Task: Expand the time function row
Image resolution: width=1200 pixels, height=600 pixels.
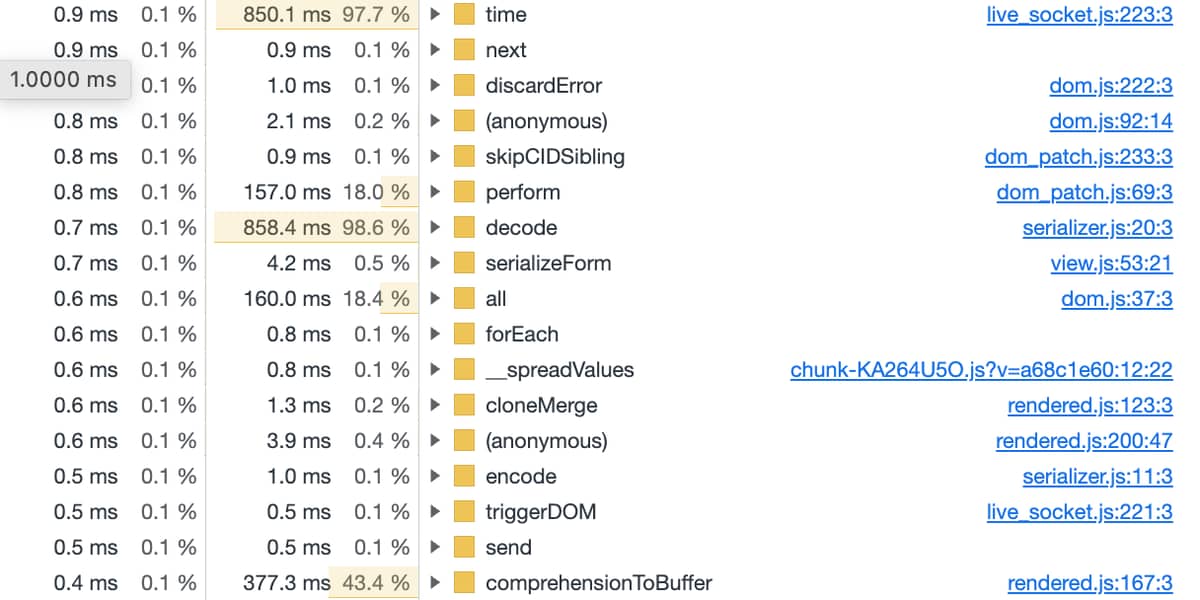Action: tap(434, 15)
